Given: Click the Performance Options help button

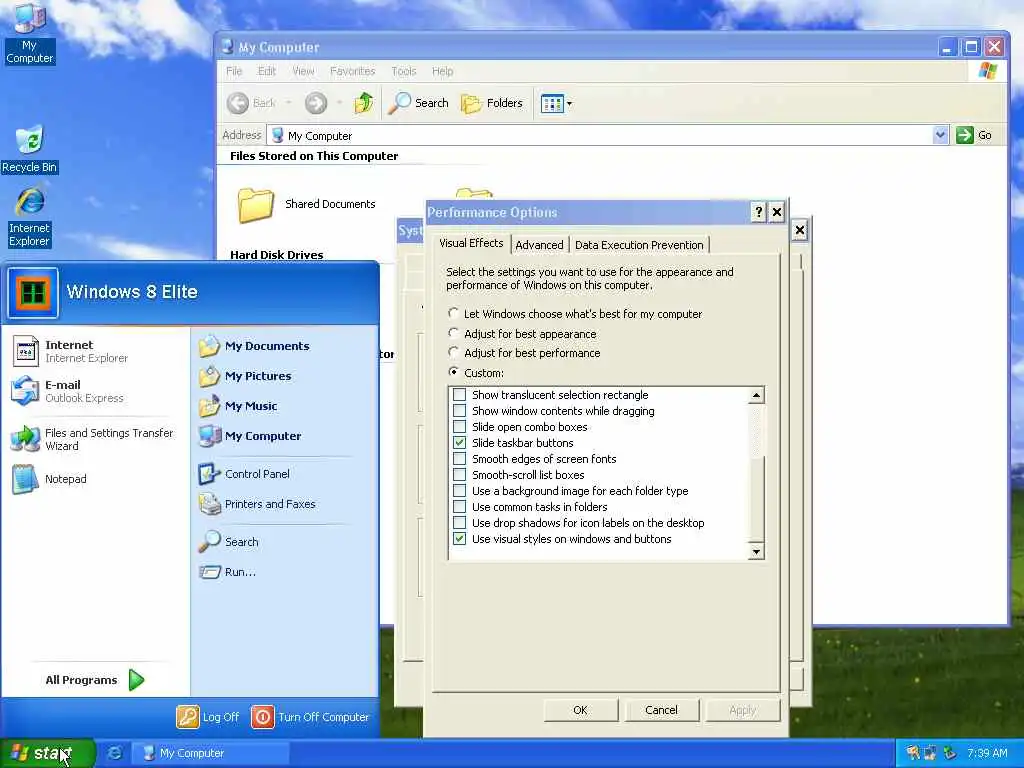Looking at the screenshot, I should pyautogui.click(x=758, y=212).
